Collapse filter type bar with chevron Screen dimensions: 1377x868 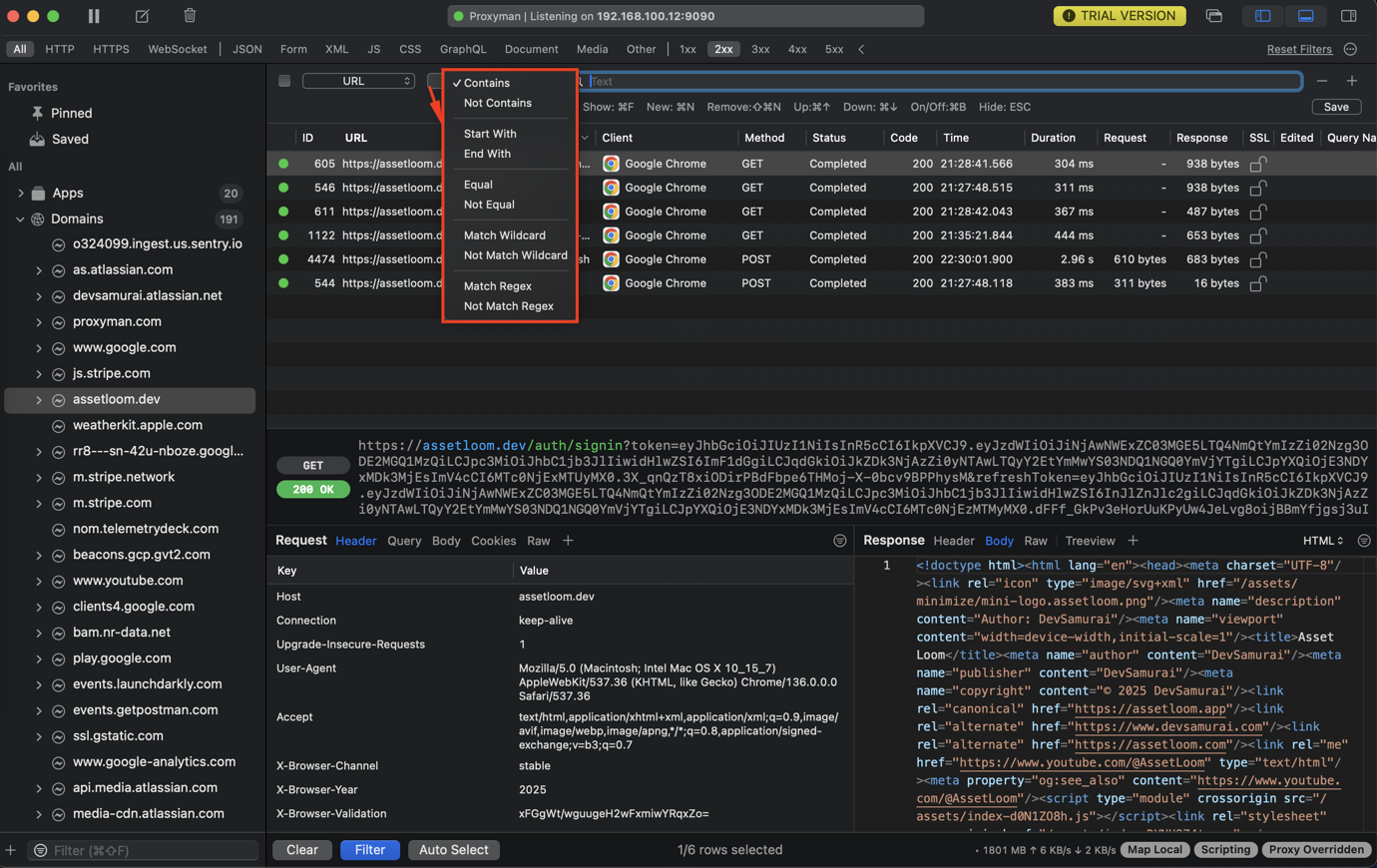pyautogui.click(x=861, y=49)
